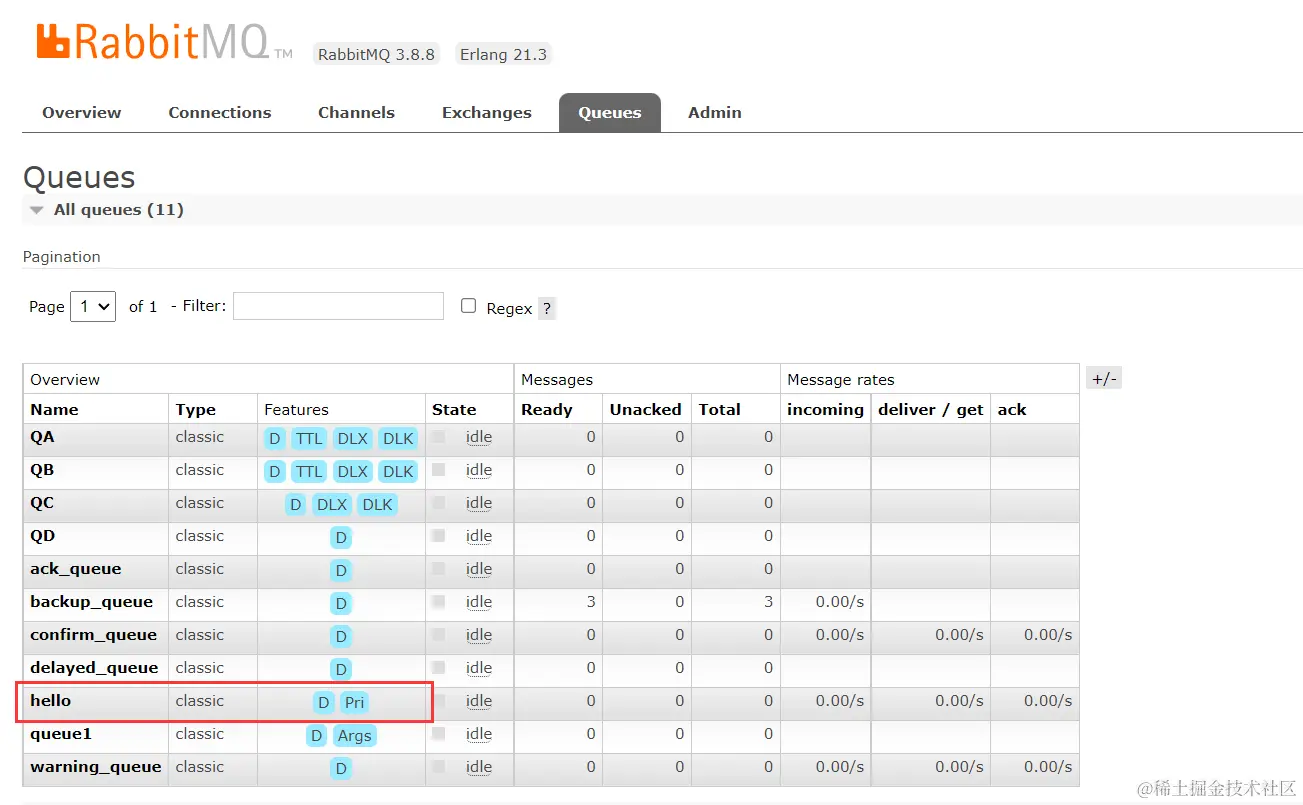Screen dimensions: 1303x805
Task: Click the TTL feature badge on QA
Action: pyautogui.click(x=309, y=439)
